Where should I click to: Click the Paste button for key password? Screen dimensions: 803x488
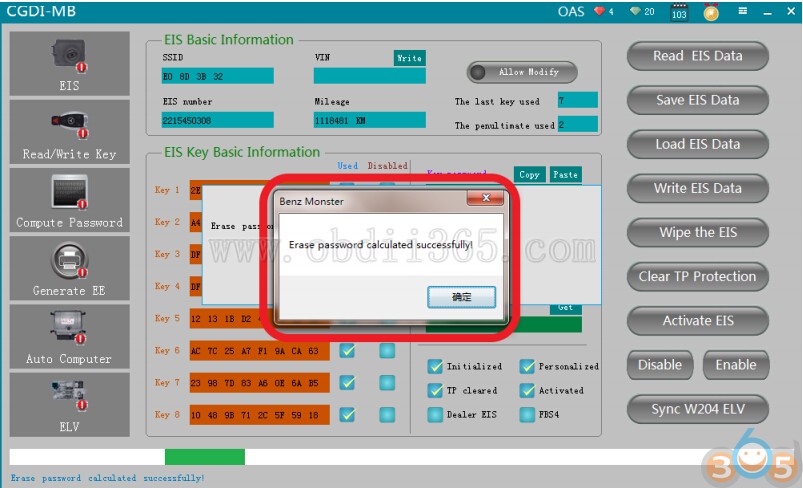(x=565, y=174)
